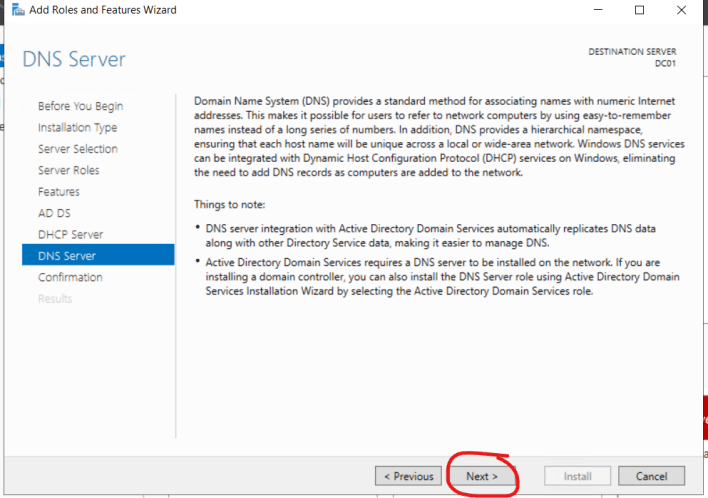The image size is (708, 498).
Task: Go to the Confirmation step
Action: (70, 277)
